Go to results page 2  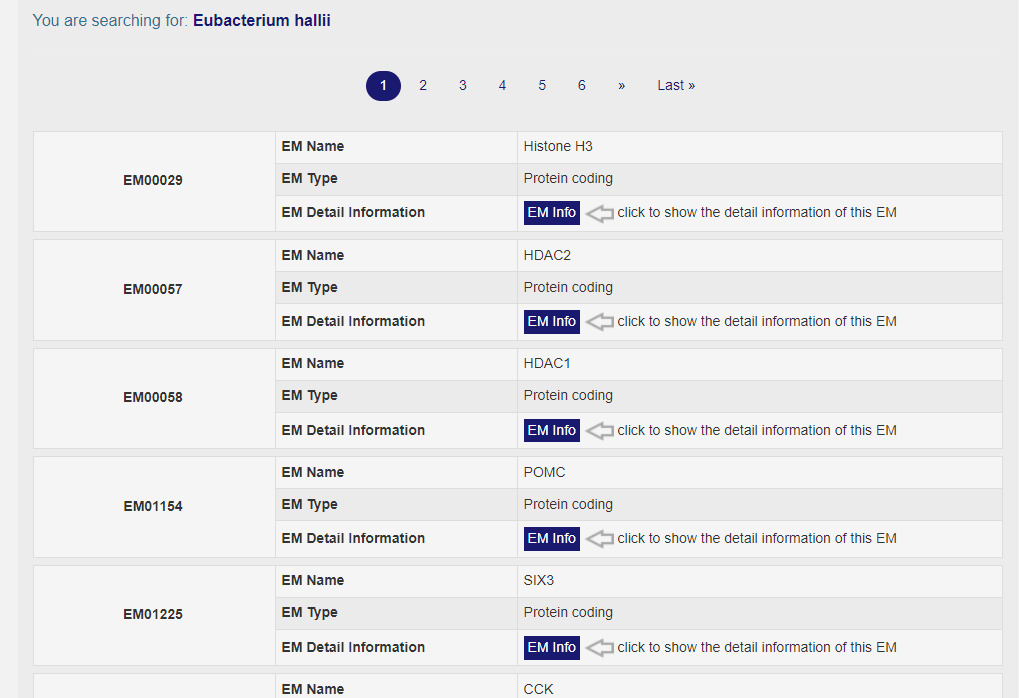423,86
